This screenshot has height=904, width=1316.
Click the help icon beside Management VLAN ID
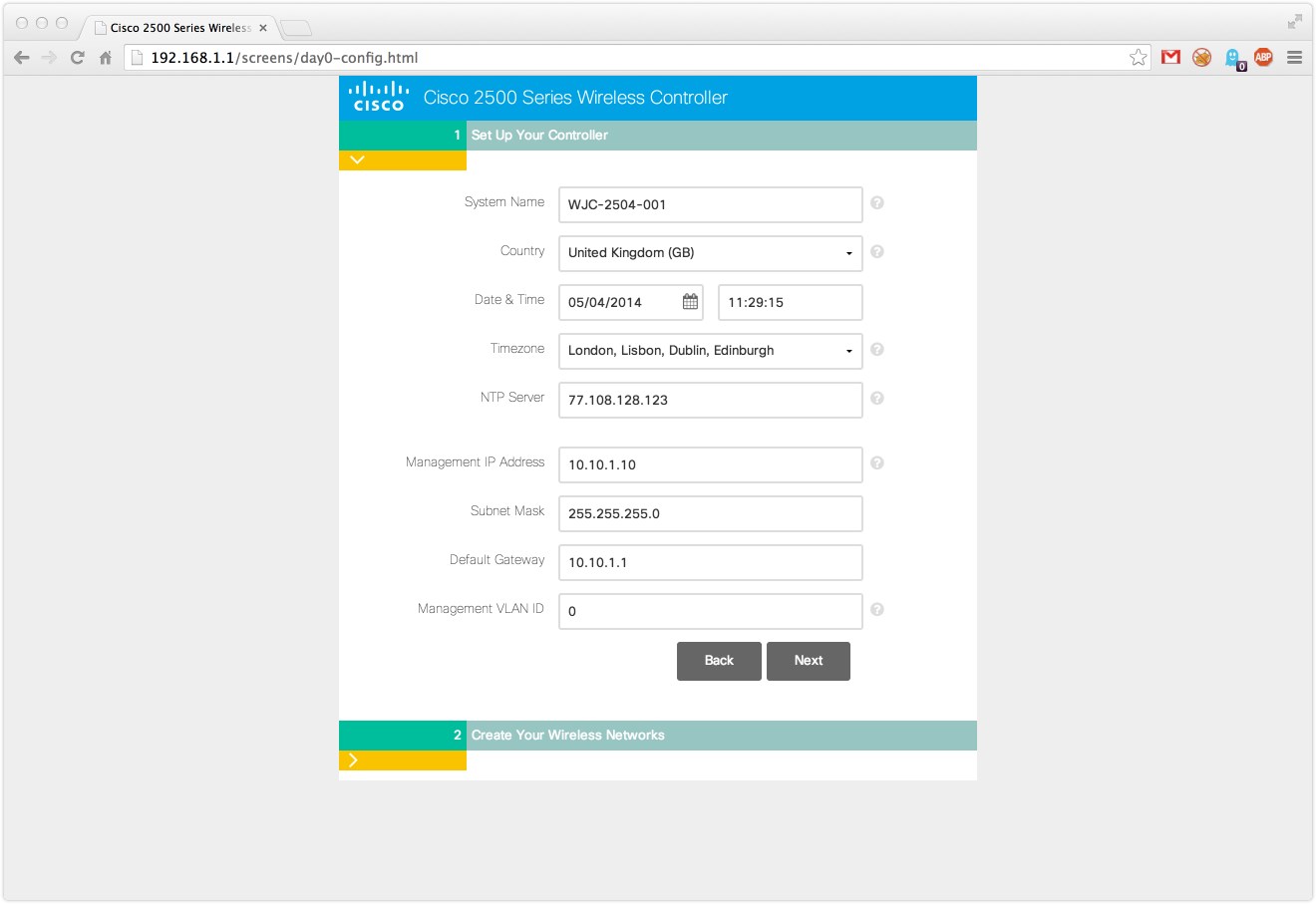tap(877, 609)
